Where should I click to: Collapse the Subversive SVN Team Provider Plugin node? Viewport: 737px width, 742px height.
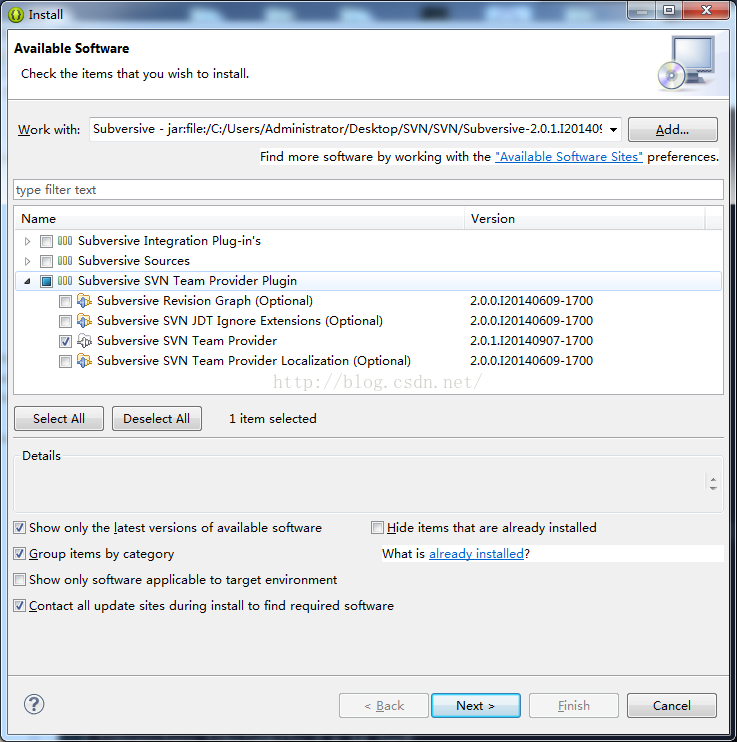click(27, 281)
